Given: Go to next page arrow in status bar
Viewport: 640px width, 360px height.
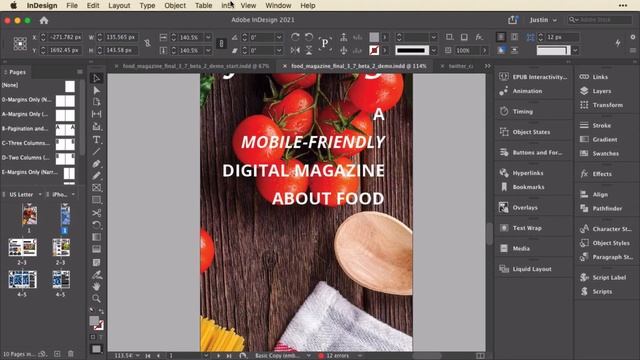Looking at the screenshot, I should point(219,356).
